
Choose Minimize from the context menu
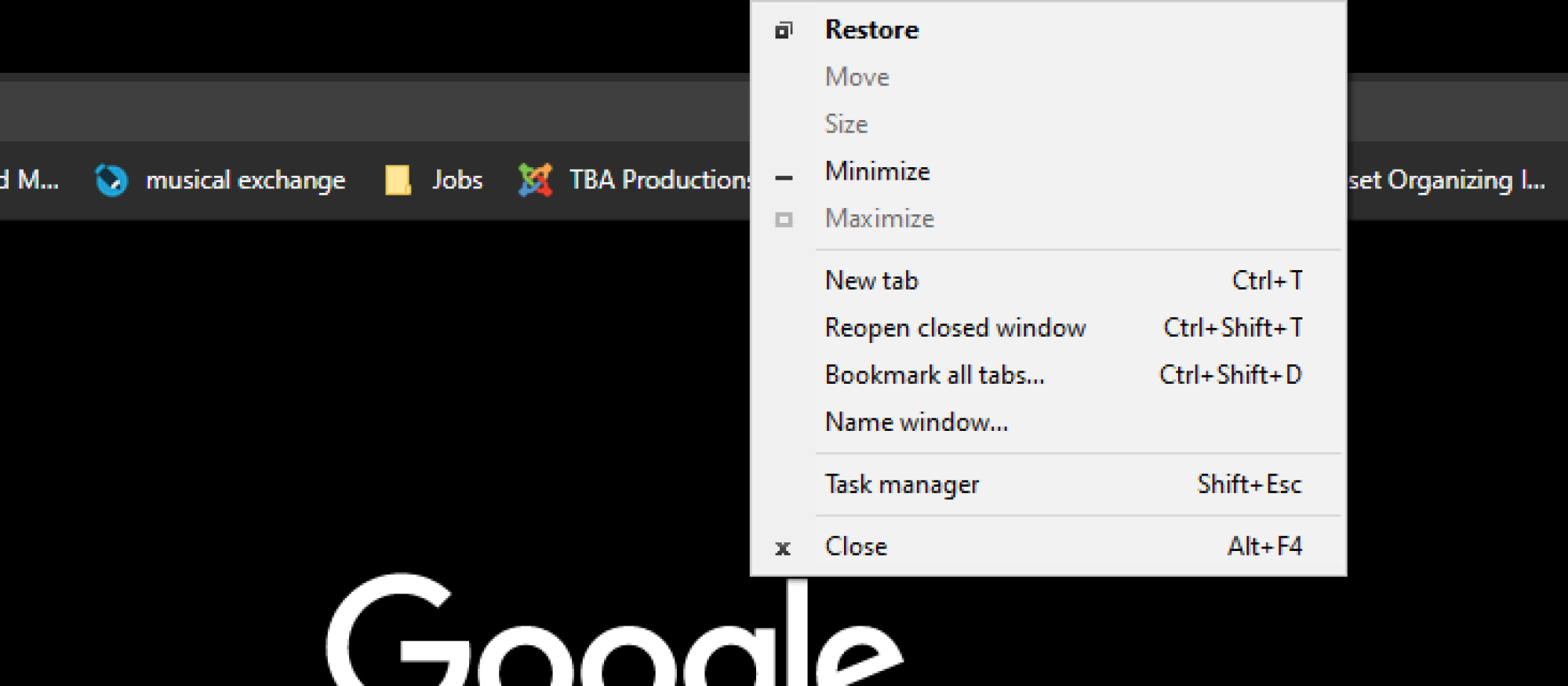(x=1048, y=171)
